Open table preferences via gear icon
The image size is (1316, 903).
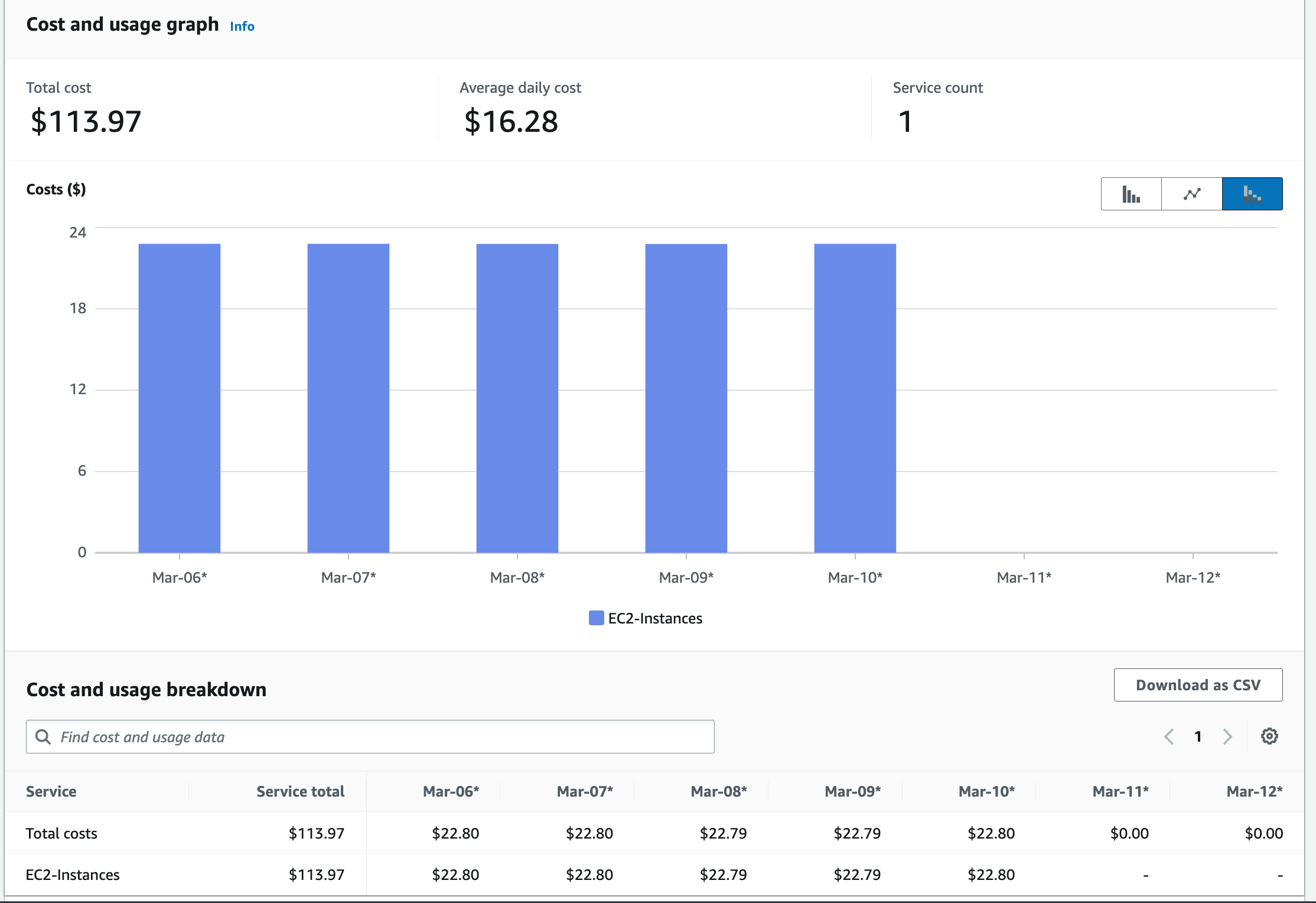(1269, 736)
